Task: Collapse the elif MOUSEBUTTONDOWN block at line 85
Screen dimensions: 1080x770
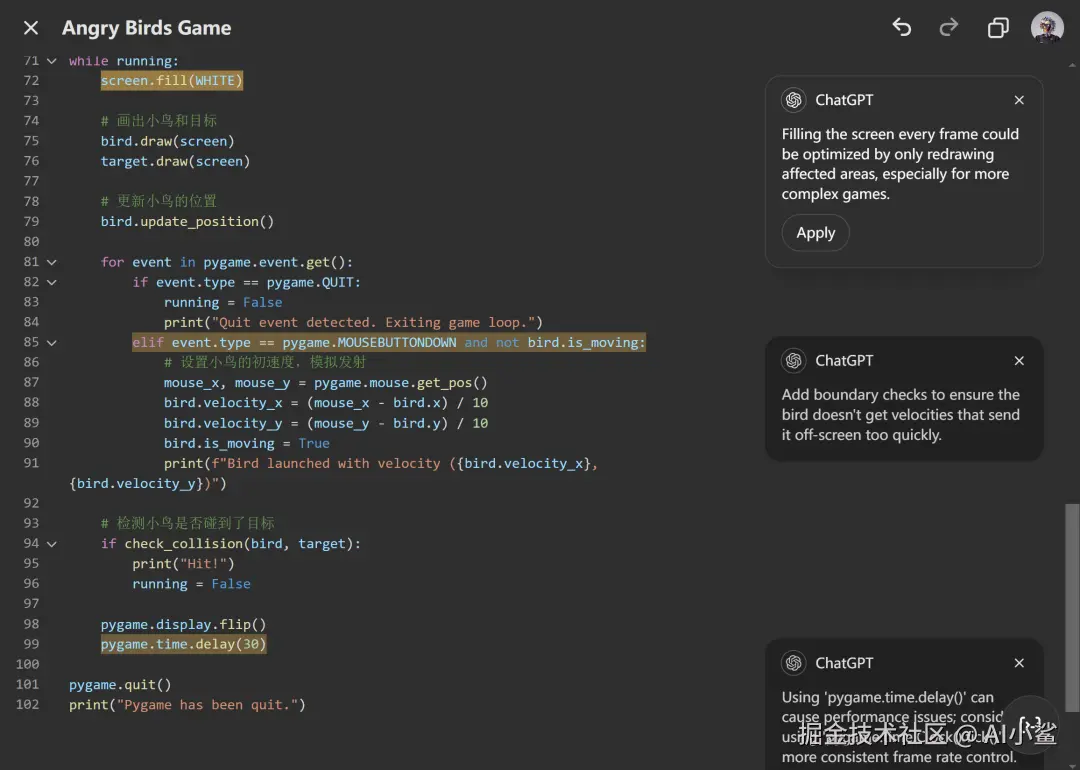Action: (x=52, y=343)
